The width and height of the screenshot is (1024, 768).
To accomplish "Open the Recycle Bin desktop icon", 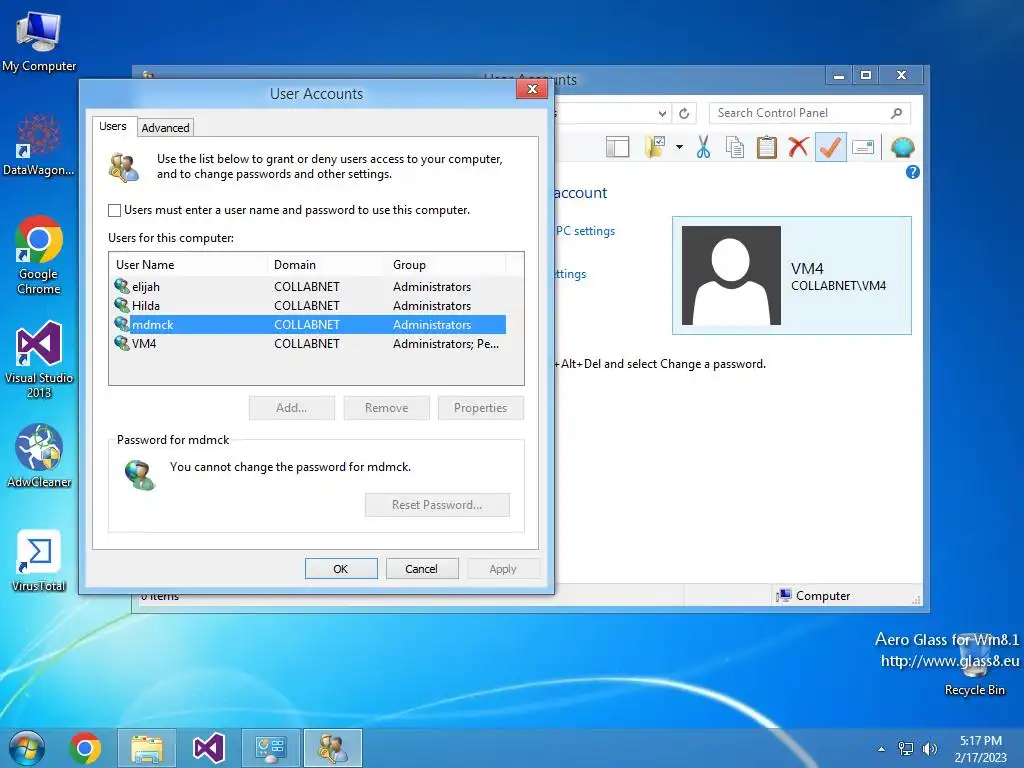I will click(x=974, y=664).
